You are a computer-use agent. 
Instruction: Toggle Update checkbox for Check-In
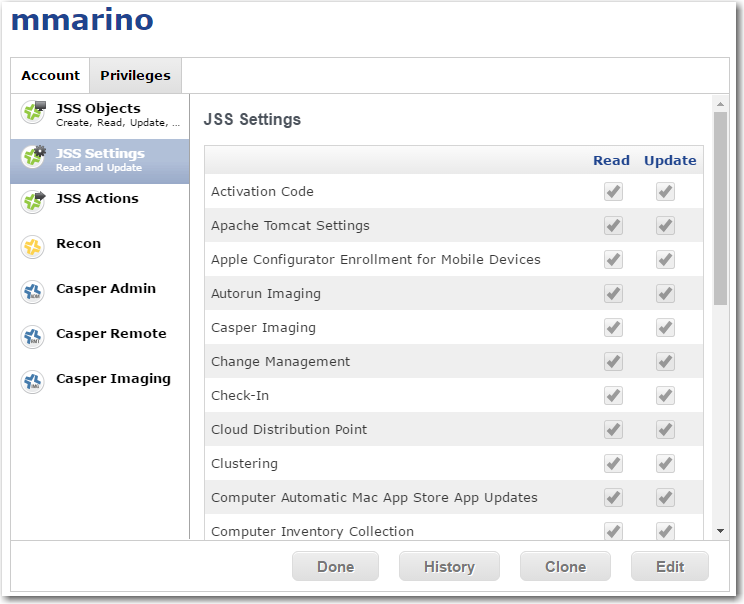(665, 396)
